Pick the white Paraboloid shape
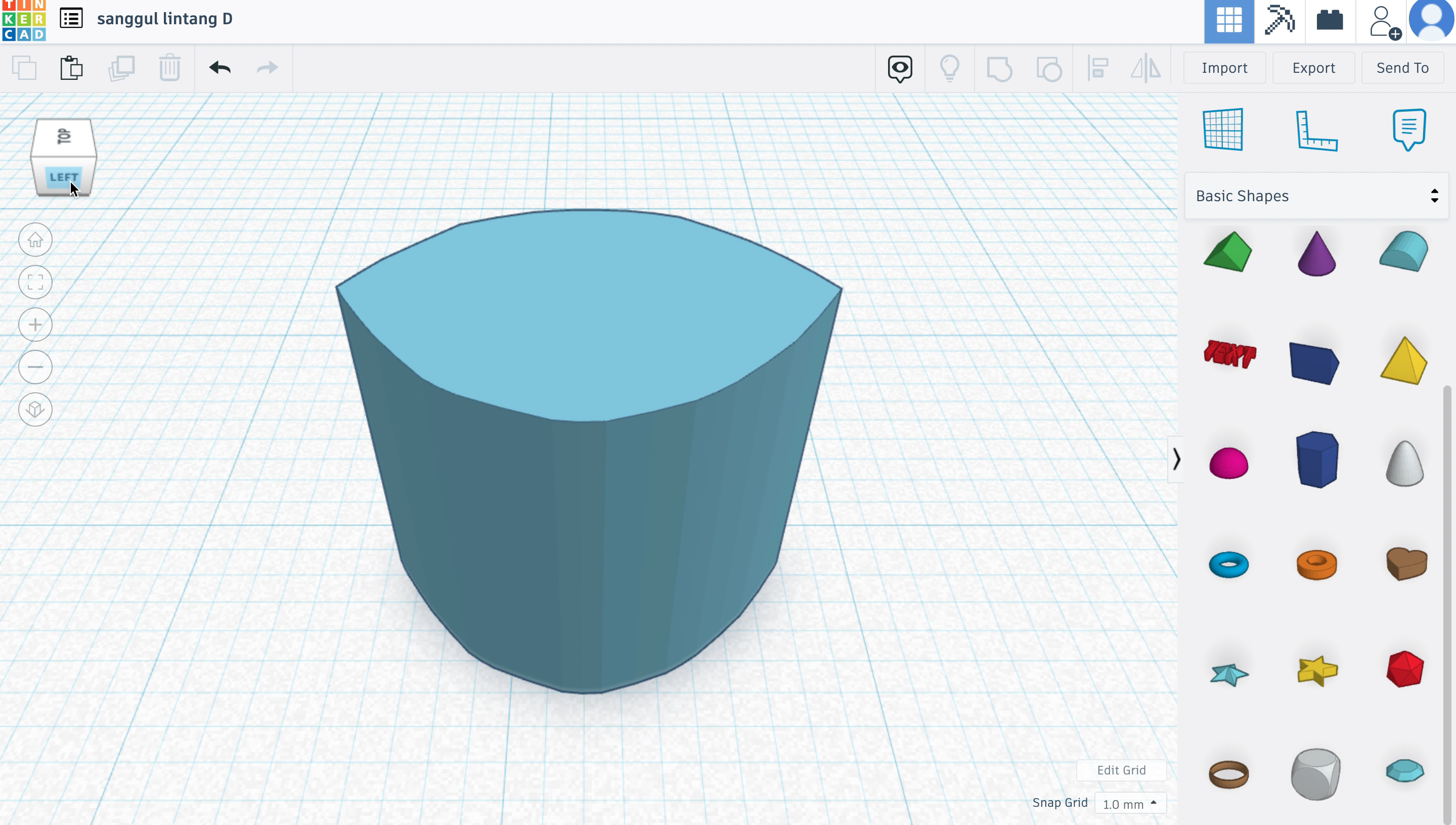The image size is (1456, 825). pyautogui.click(x=1404, y=464)
